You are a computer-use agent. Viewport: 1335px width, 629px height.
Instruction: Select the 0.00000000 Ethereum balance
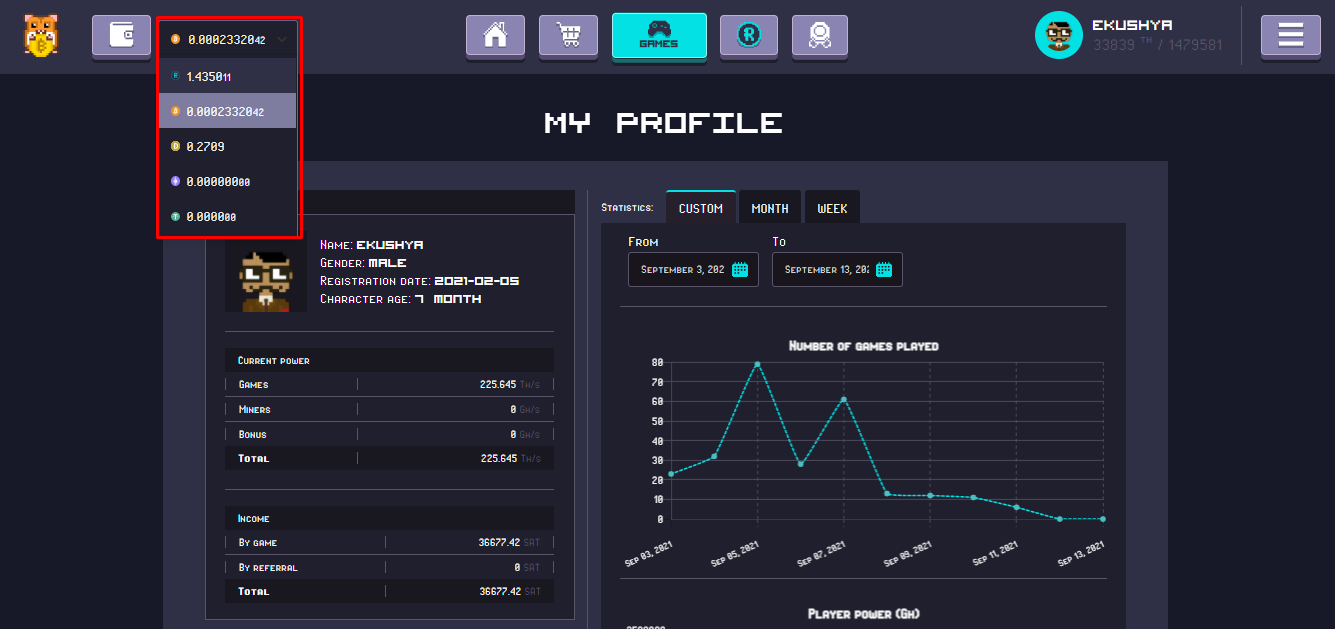pos(228,181)
